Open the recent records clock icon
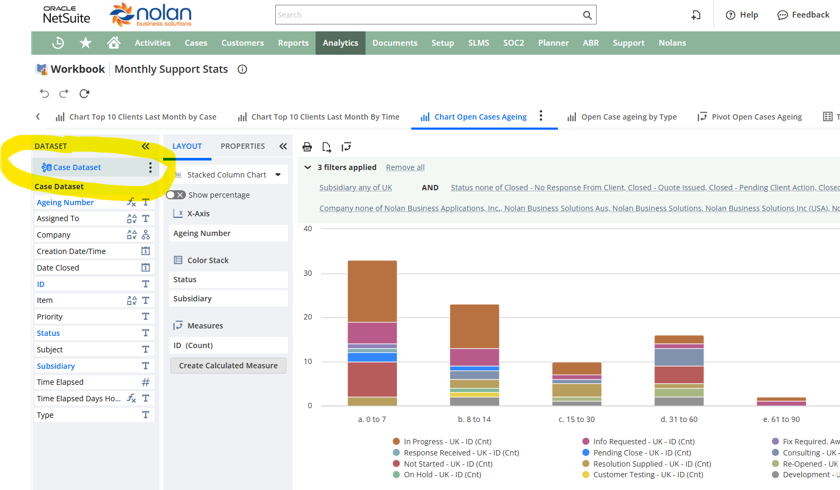Image resolution: width=840 pixels, height=490 pixels. (58, 43)
